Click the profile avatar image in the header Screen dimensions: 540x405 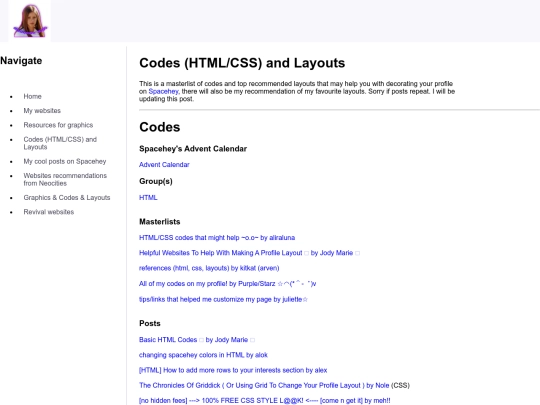click(30, 21)
